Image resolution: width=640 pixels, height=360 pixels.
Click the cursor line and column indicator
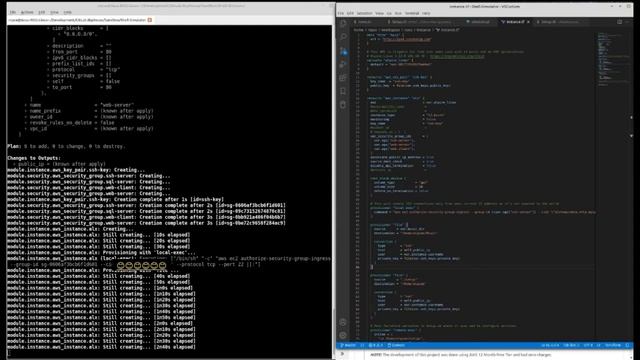pos(550,345)
